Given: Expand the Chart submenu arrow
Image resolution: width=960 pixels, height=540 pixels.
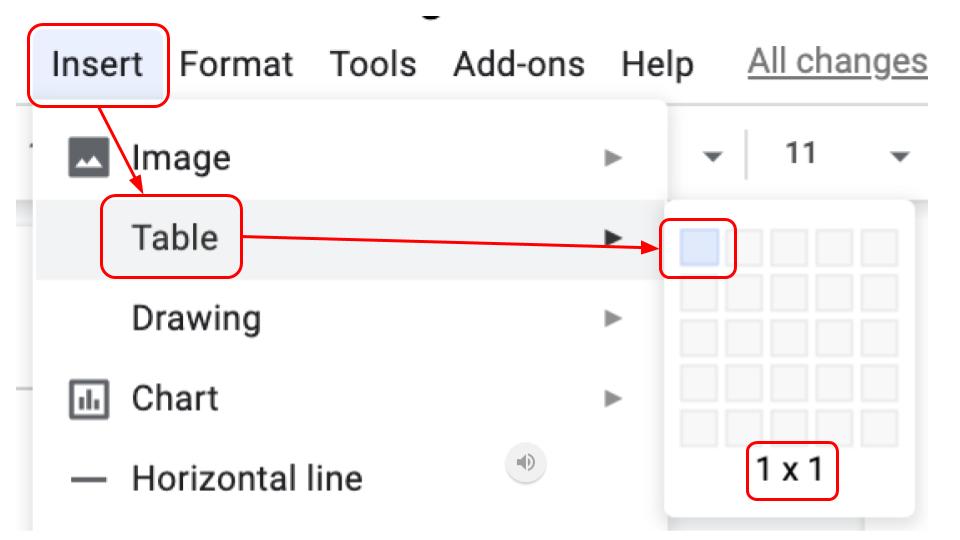Looking at the screenshot, I should [613, 399].
